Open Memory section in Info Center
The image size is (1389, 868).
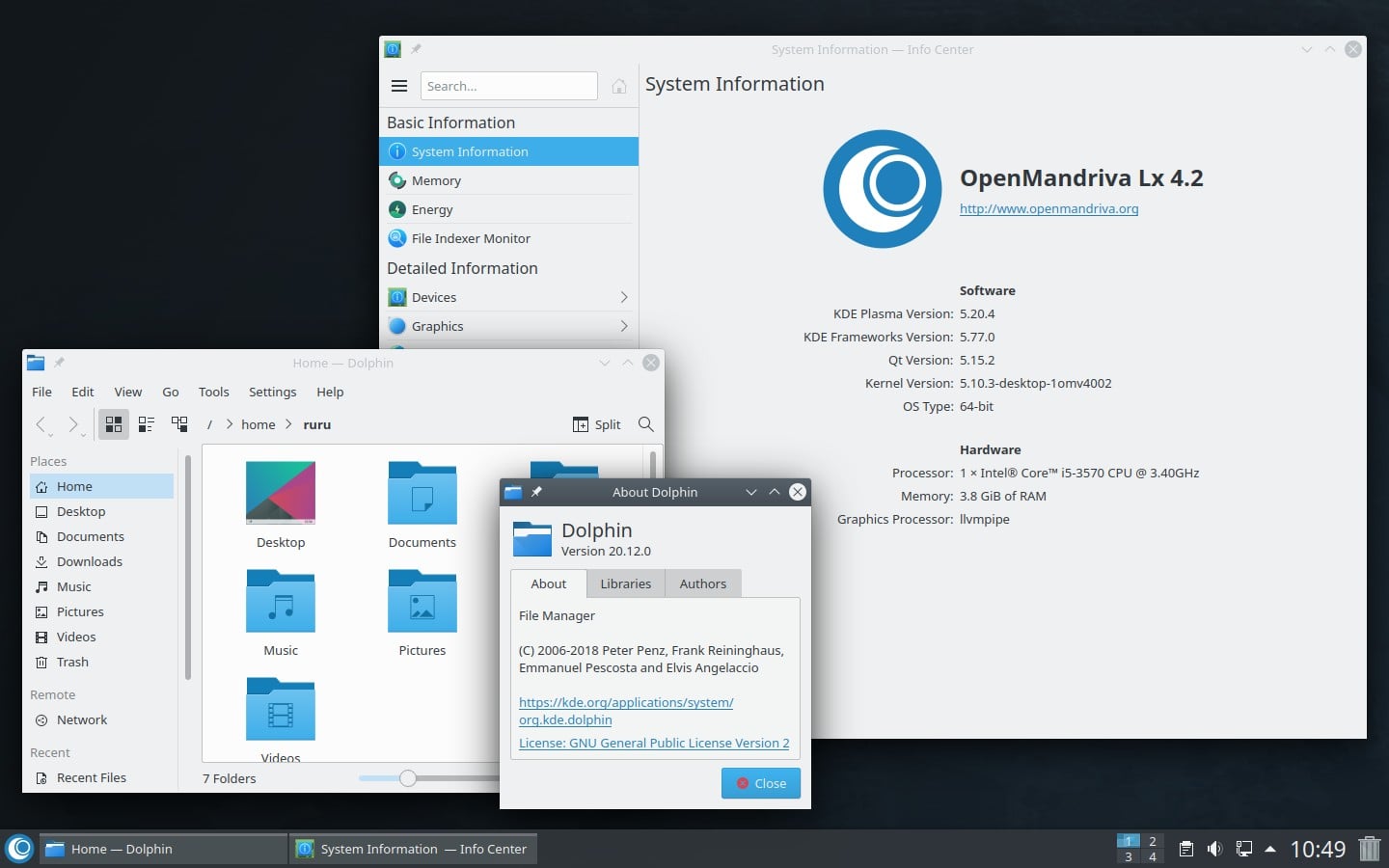point(436,180)
